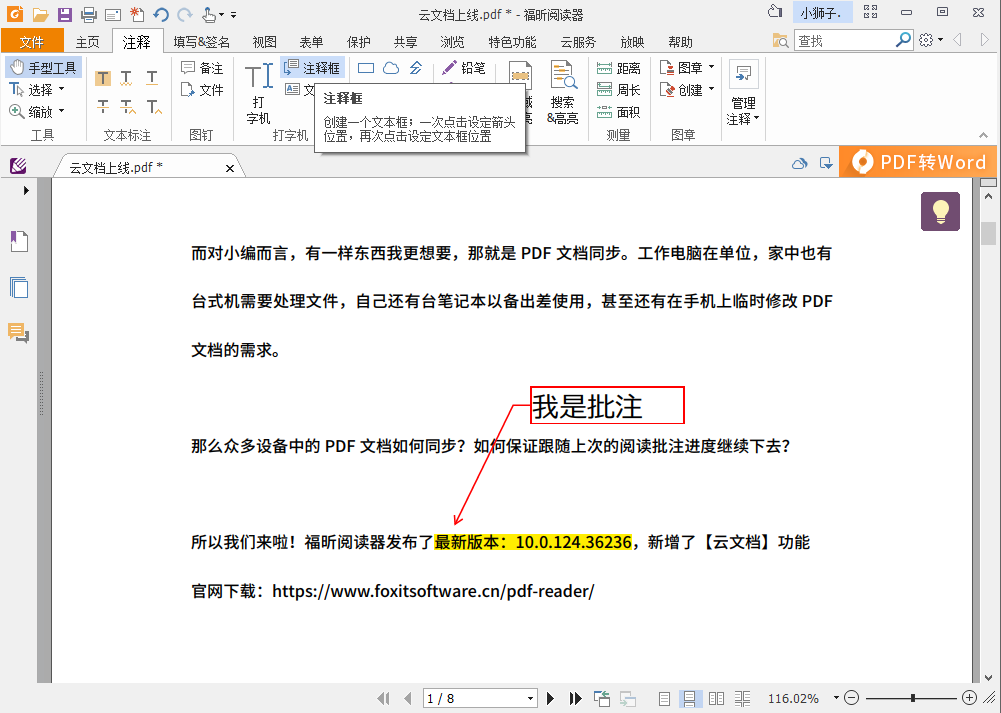
Task: Click the touch mode hand icon
Action: pyautogui.click(x=209, y=14)
